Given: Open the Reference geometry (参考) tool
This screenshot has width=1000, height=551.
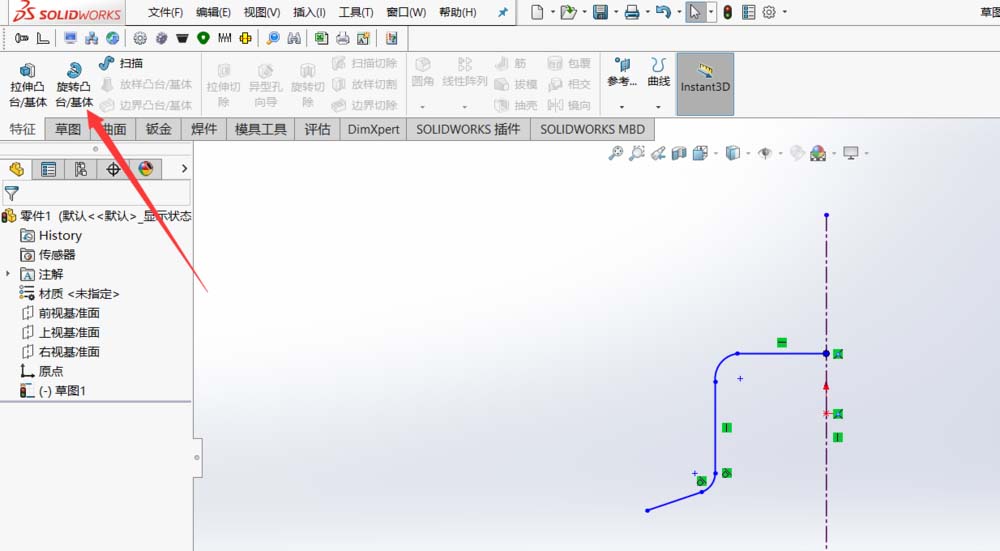Looking at the screenshot, I should (x=622, y=71).
